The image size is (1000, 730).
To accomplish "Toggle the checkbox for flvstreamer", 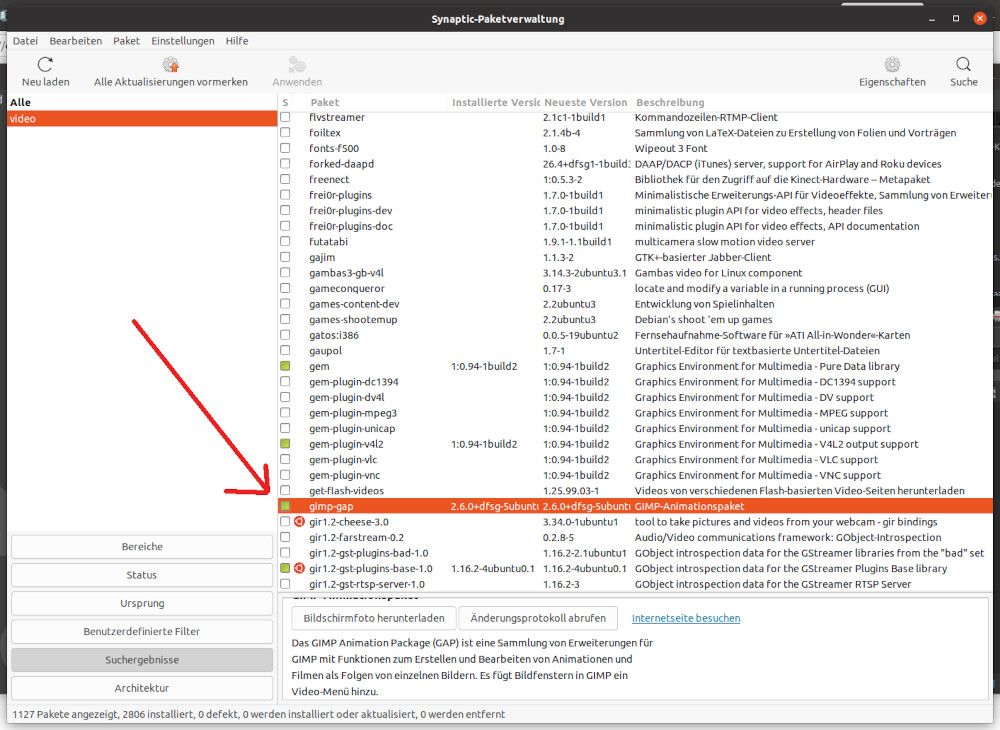I will point(285,117).
